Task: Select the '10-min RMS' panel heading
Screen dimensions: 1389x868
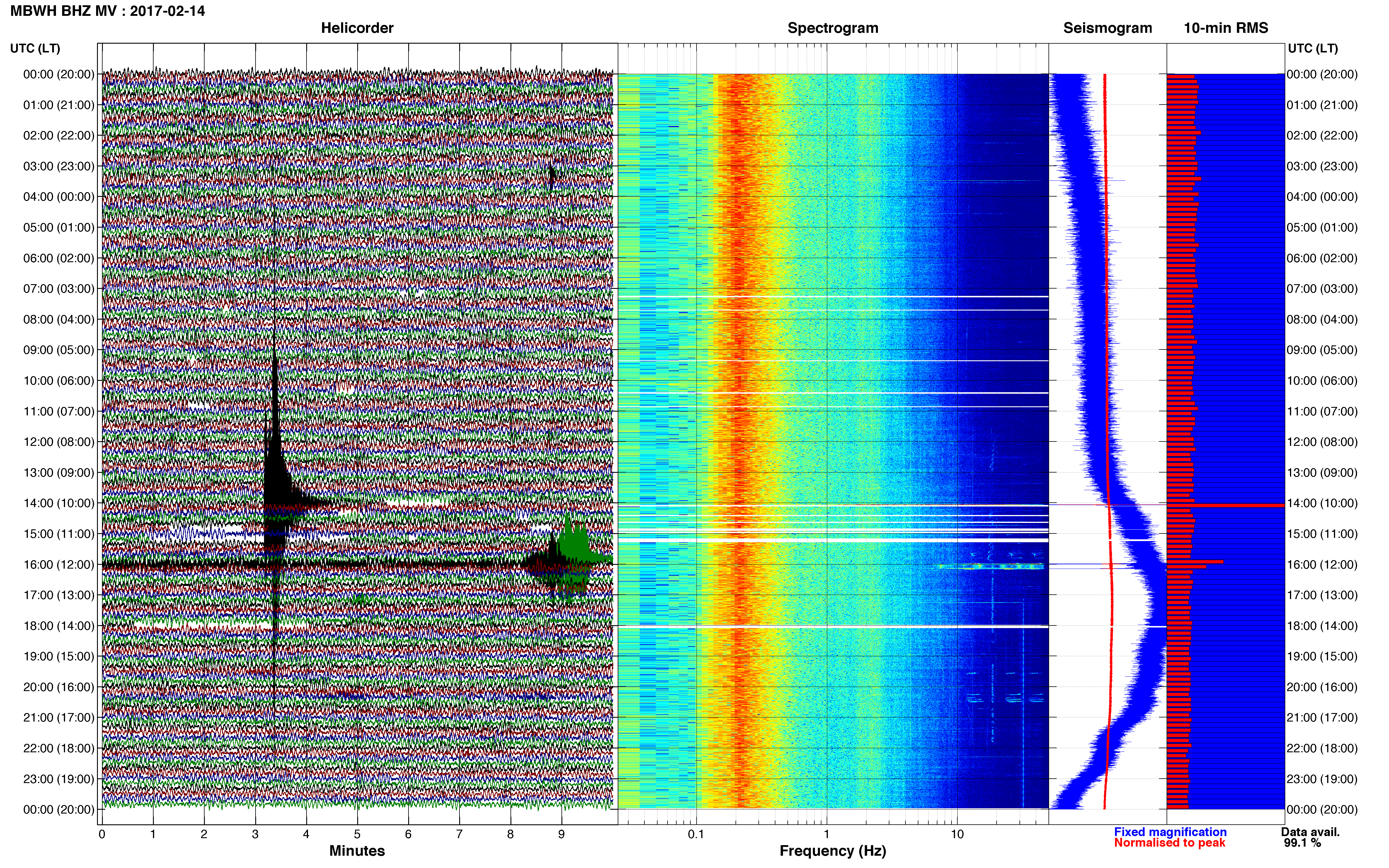Action: [1226, 28]
